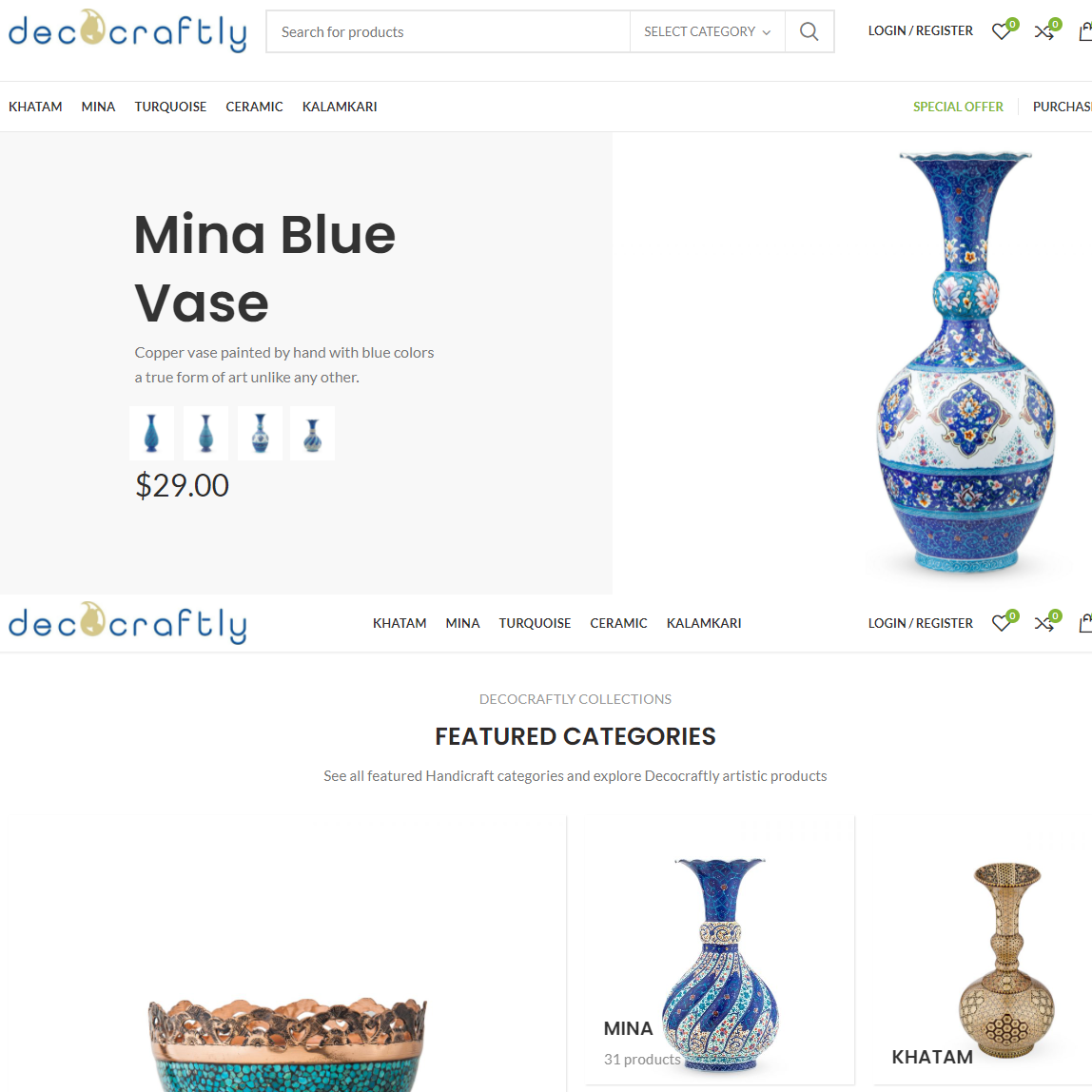
Task: Go to Ceramic in sticky header navigation
Action: point(618,623)
